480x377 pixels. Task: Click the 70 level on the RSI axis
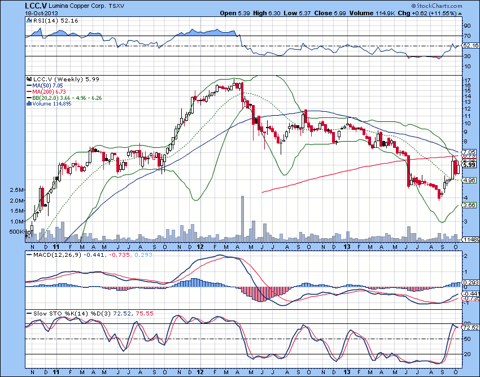(x=467, y=36)
